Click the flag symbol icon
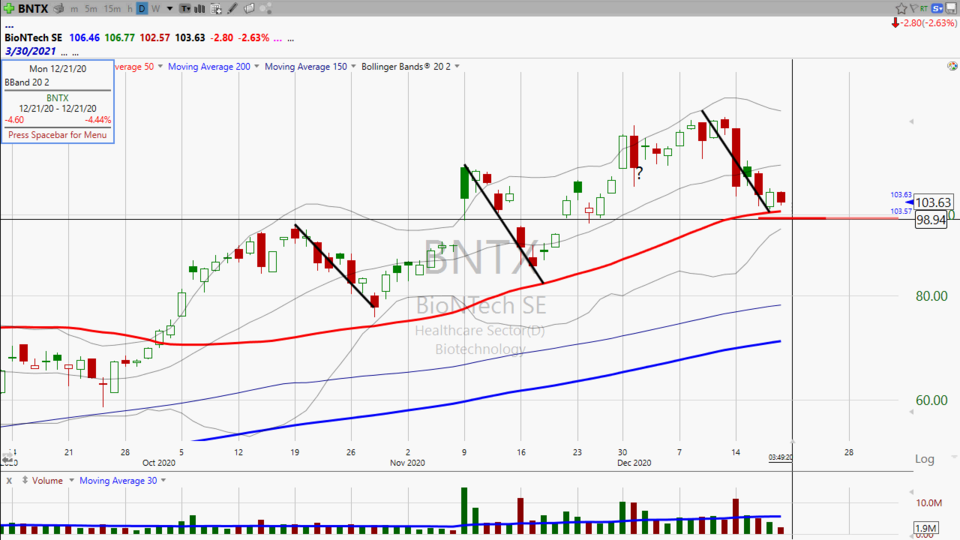 click(x=913, y=8)
